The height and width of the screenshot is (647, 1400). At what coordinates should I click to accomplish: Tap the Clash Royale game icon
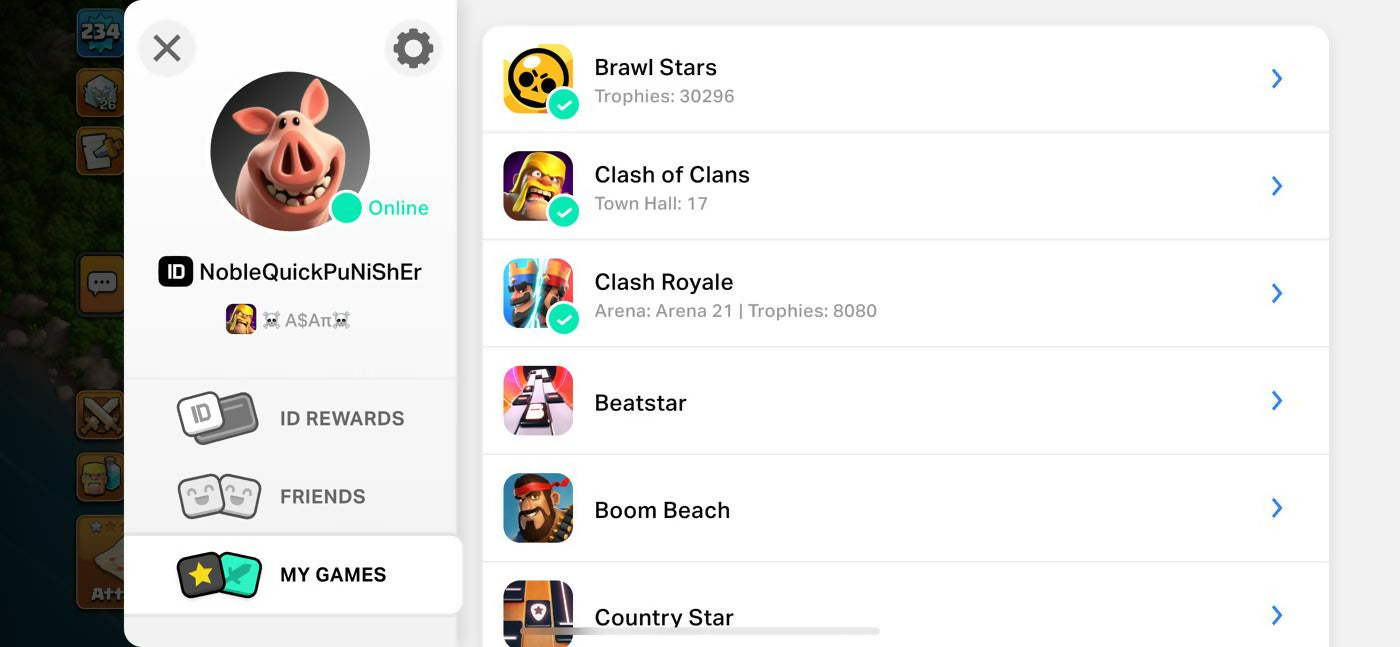tap(538, 292)
